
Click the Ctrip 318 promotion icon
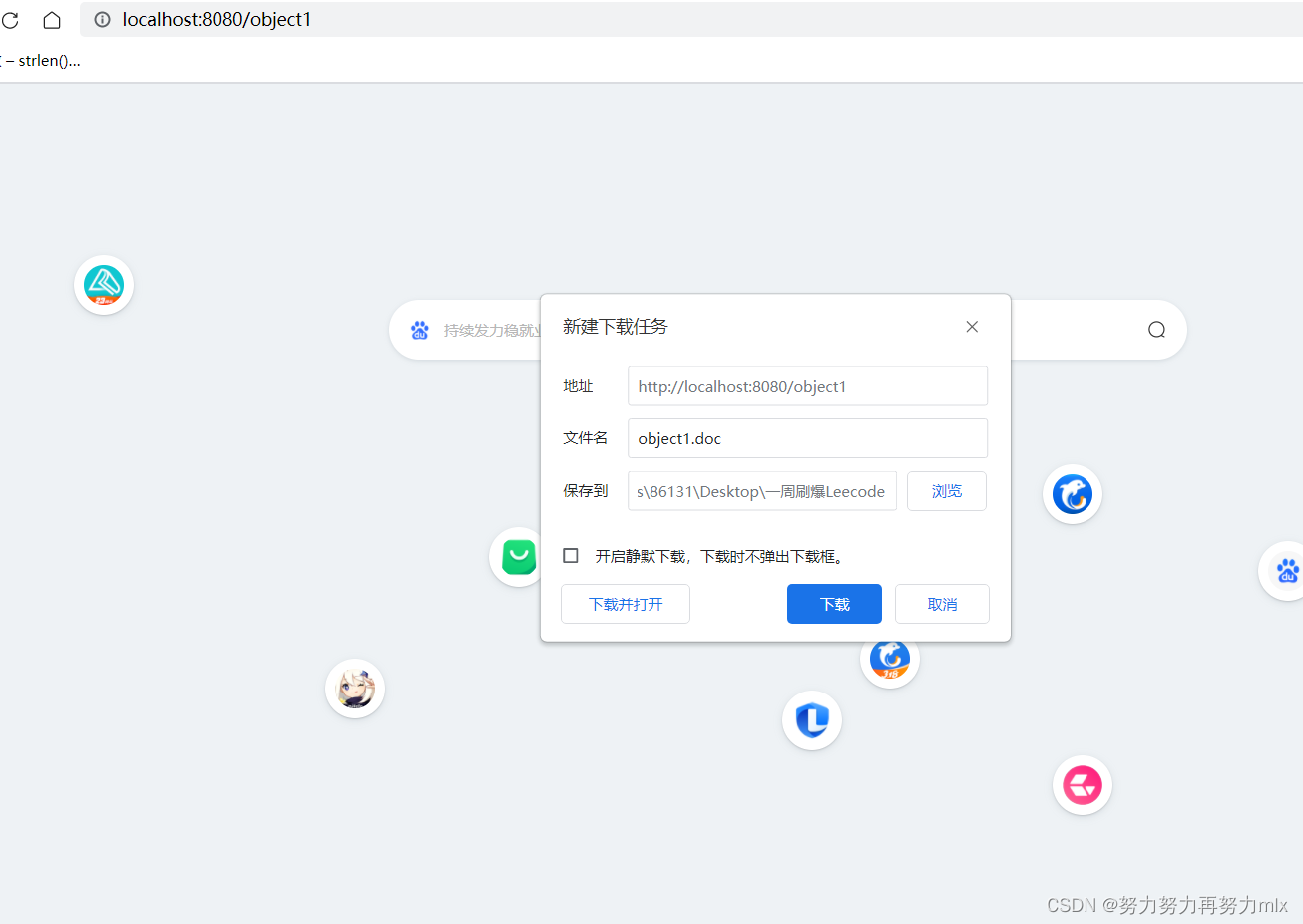pos(889,658)
